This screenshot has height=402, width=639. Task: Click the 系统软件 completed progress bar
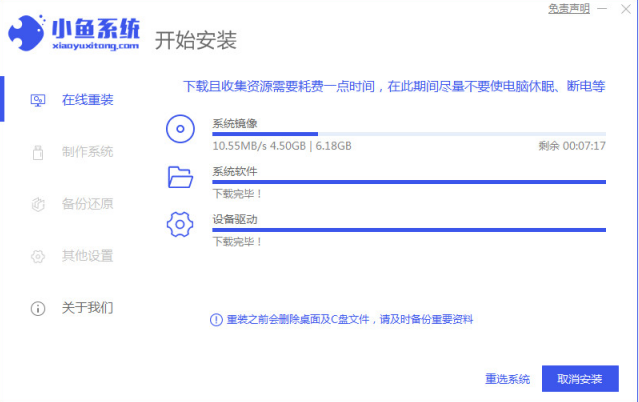(x=408, y=182)
